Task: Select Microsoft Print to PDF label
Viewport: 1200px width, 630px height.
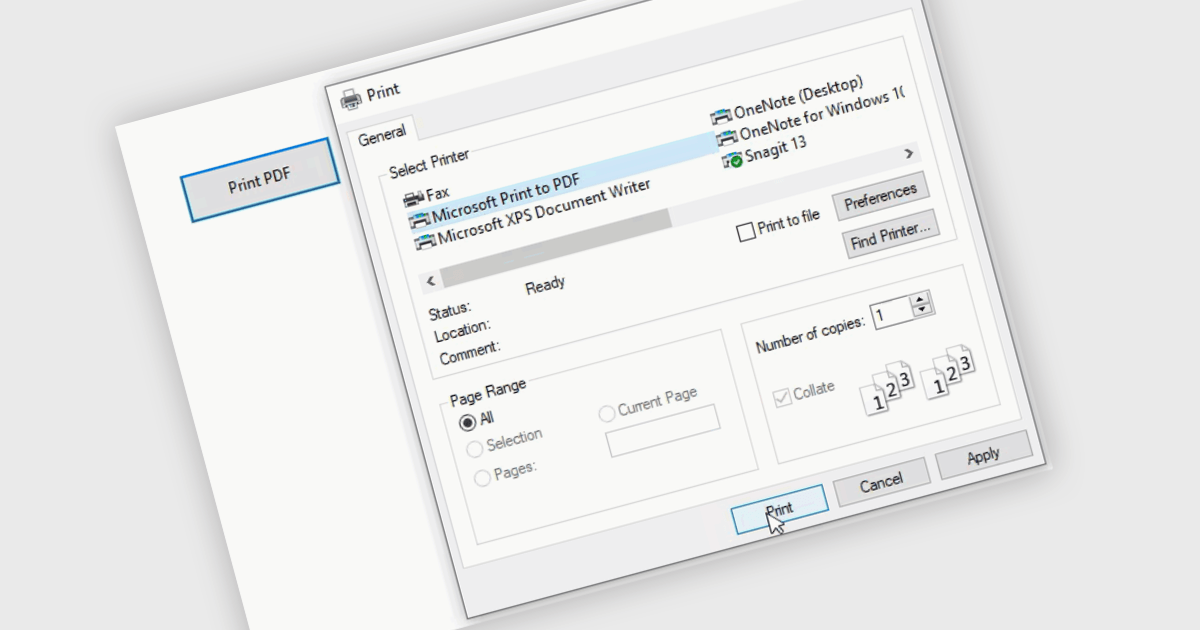Action: click(x=506, y=200)
